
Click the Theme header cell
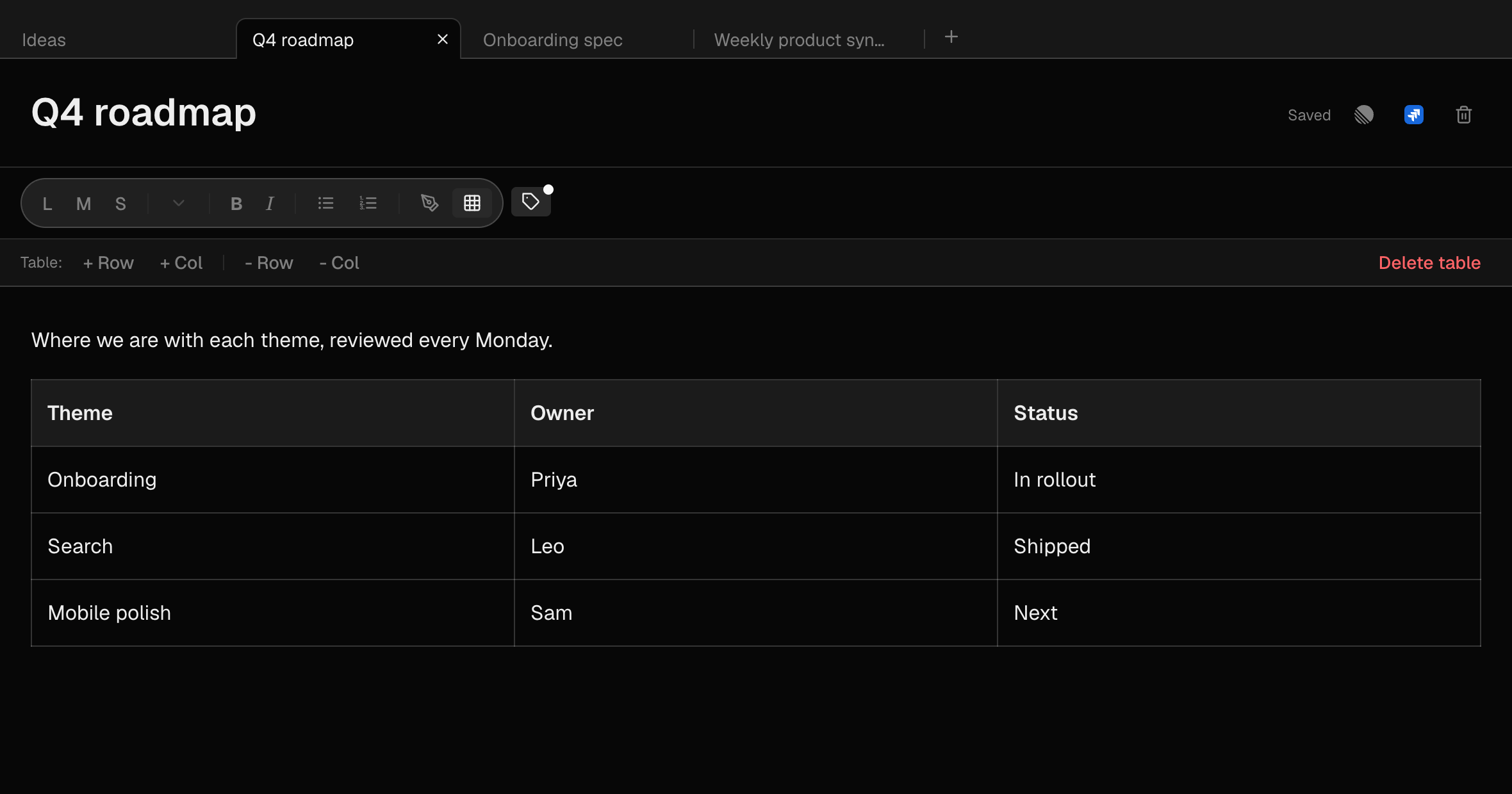pyautogui.click(x=273, y=413)
